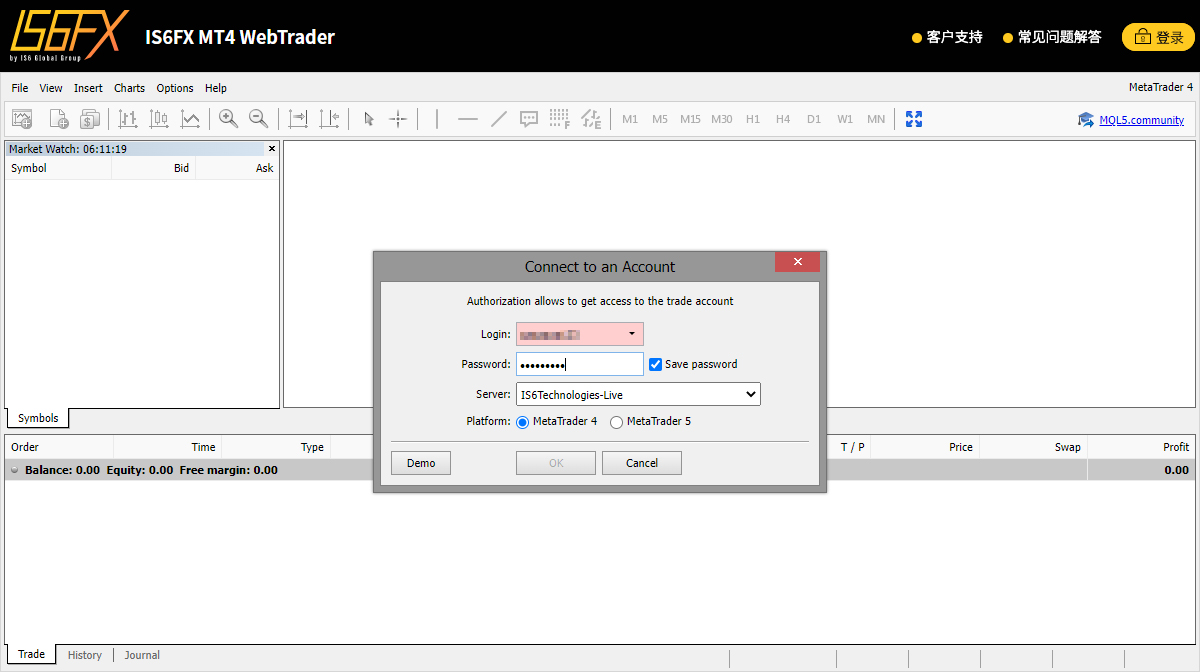1200x672 pixels.
Task: Select H1 timeframe
Action: (753, 119)
